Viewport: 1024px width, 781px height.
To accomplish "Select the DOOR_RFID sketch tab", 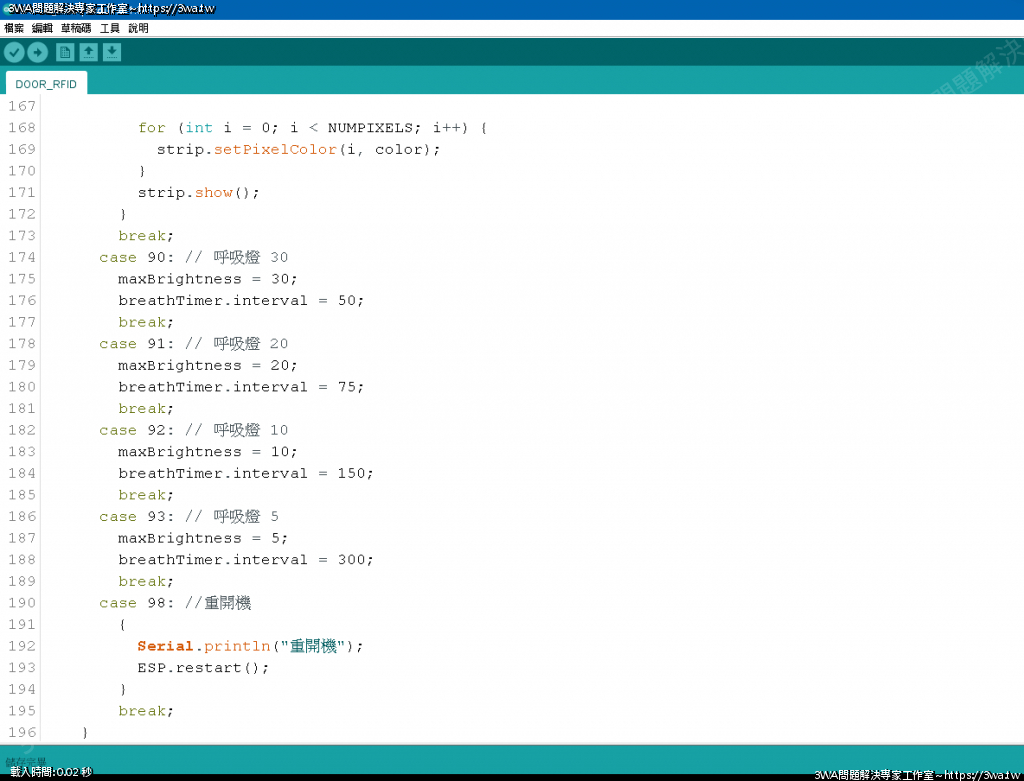I will (x=46, y=84).
